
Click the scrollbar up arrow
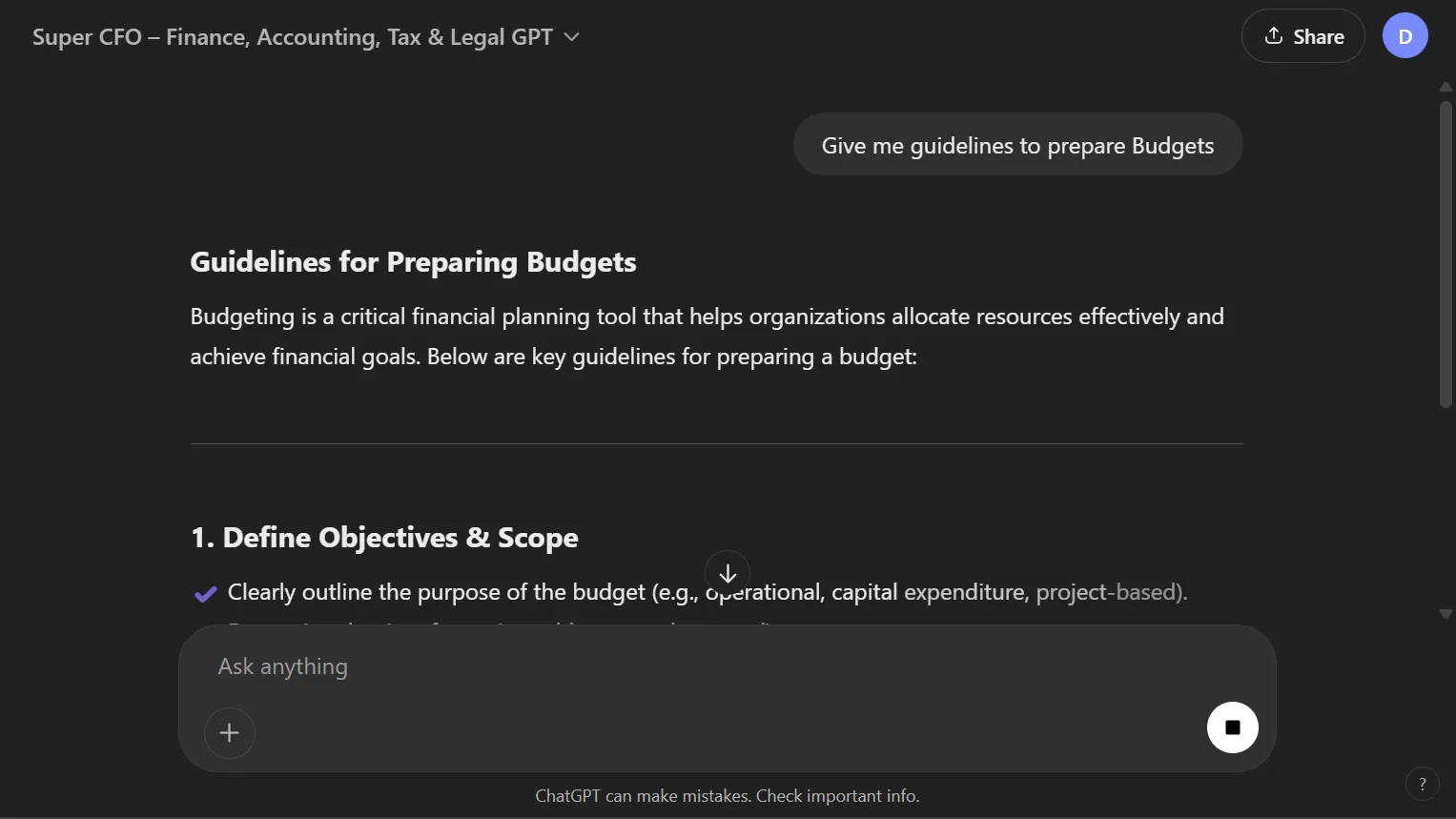point(1446,87)
